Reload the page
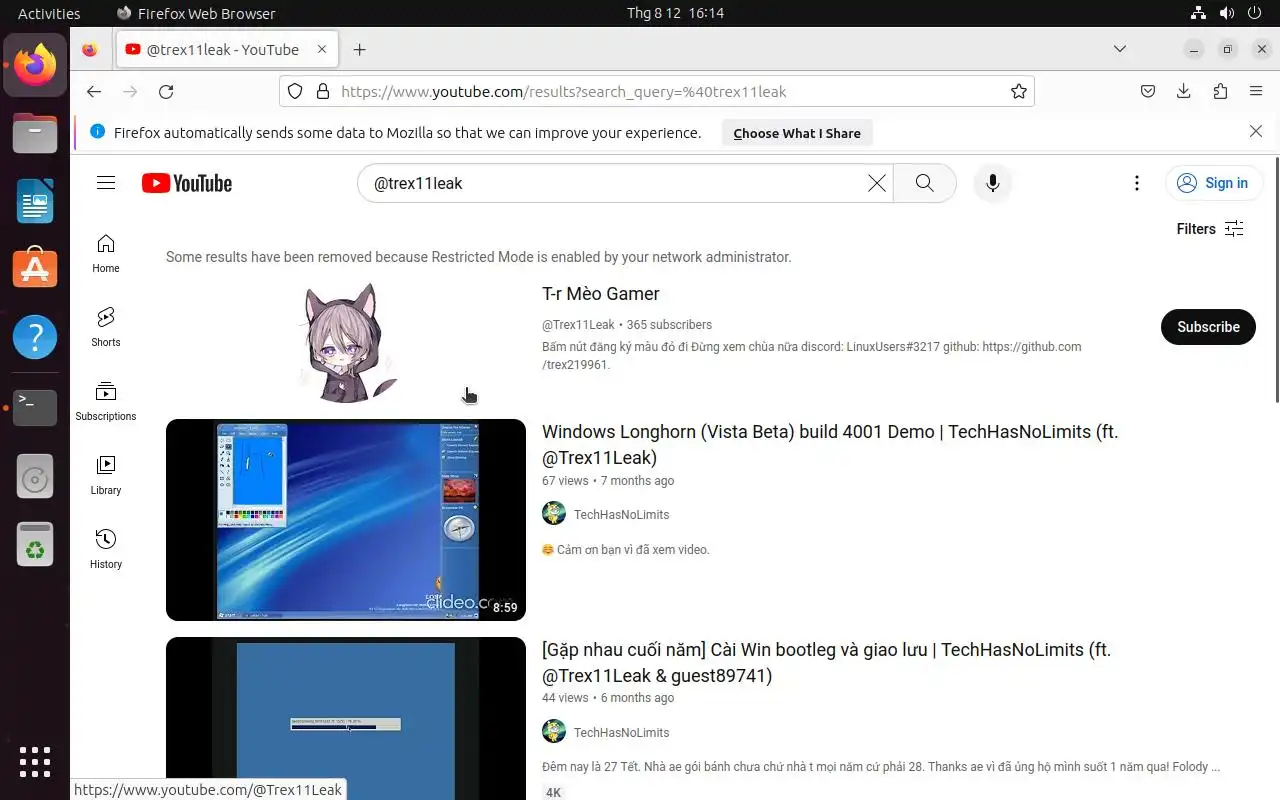This screenshot has height=800, width=1280. 166,91
